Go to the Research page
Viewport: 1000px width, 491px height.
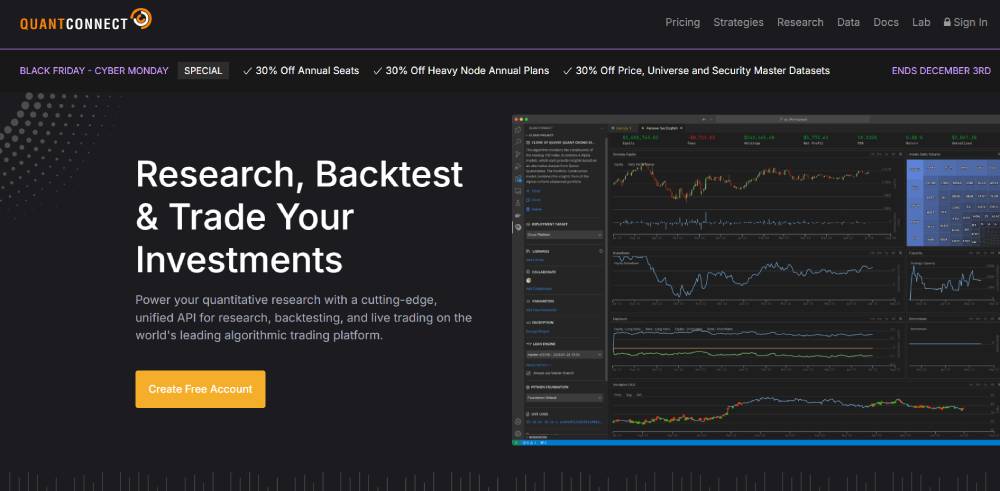800,22
